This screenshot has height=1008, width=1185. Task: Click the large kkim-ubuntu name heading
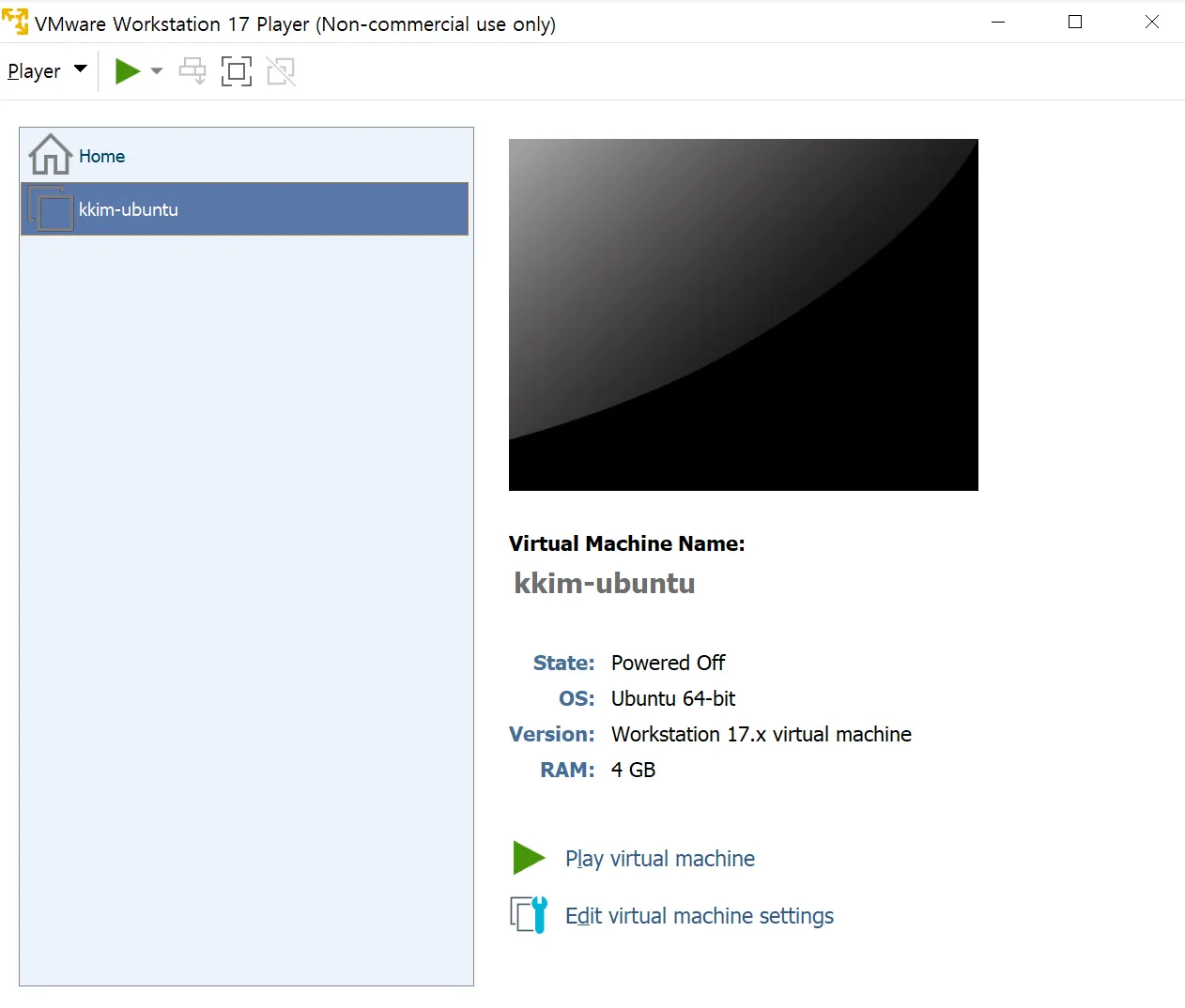click(x=605, y=583)
